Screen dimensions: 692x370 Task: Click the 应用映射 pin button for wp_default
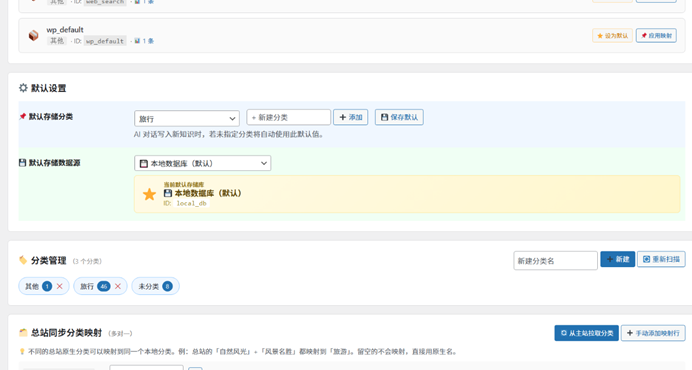(x=656, y=35)
